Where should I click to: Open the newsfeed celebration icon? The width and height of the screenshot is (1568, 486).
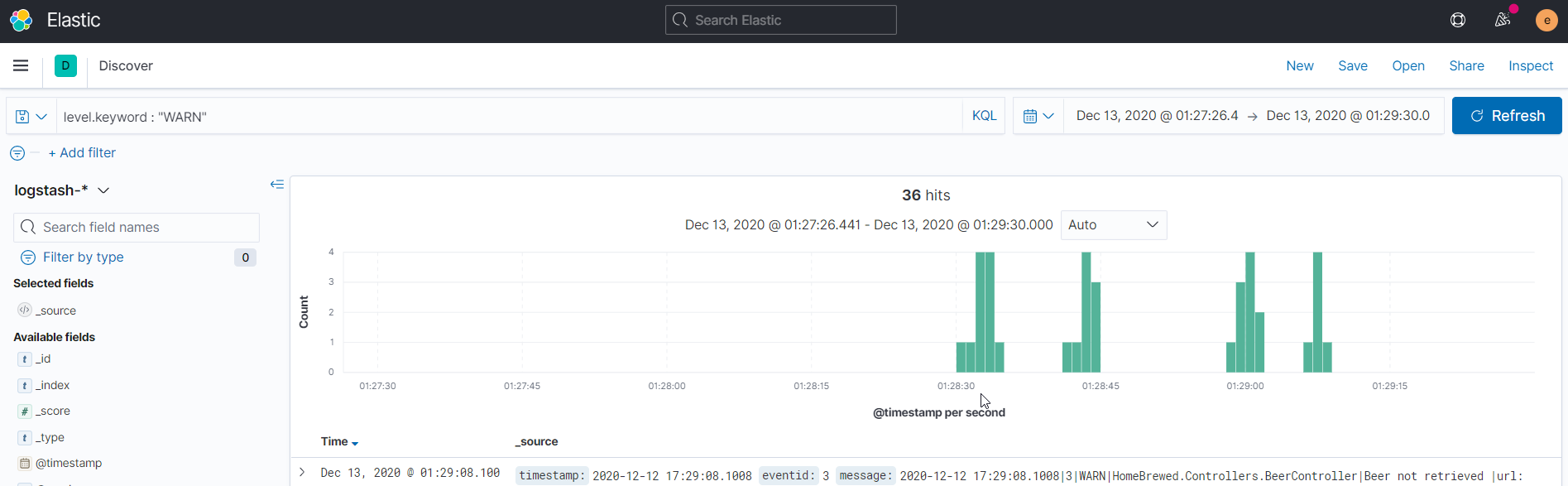(x=1503, y=20)
